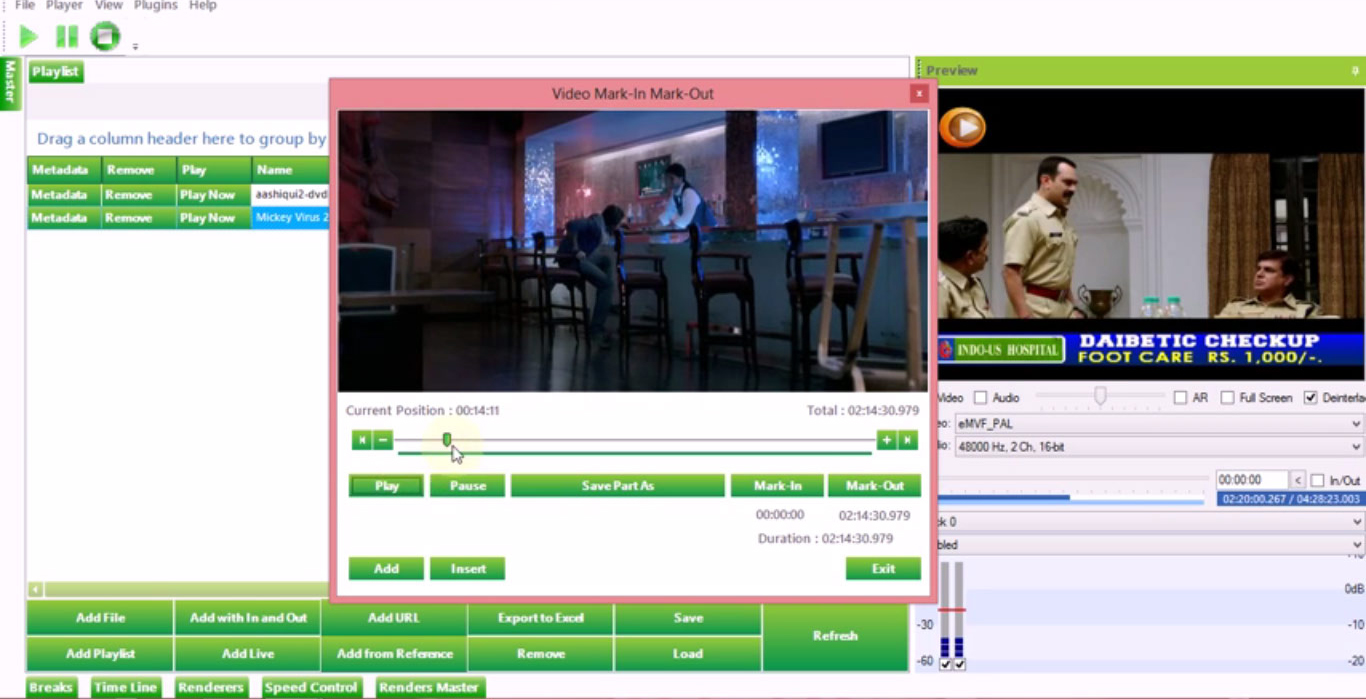Click Add with In and Out button
This screenshot has width=1366, height=699.
[x=248, y=618]
